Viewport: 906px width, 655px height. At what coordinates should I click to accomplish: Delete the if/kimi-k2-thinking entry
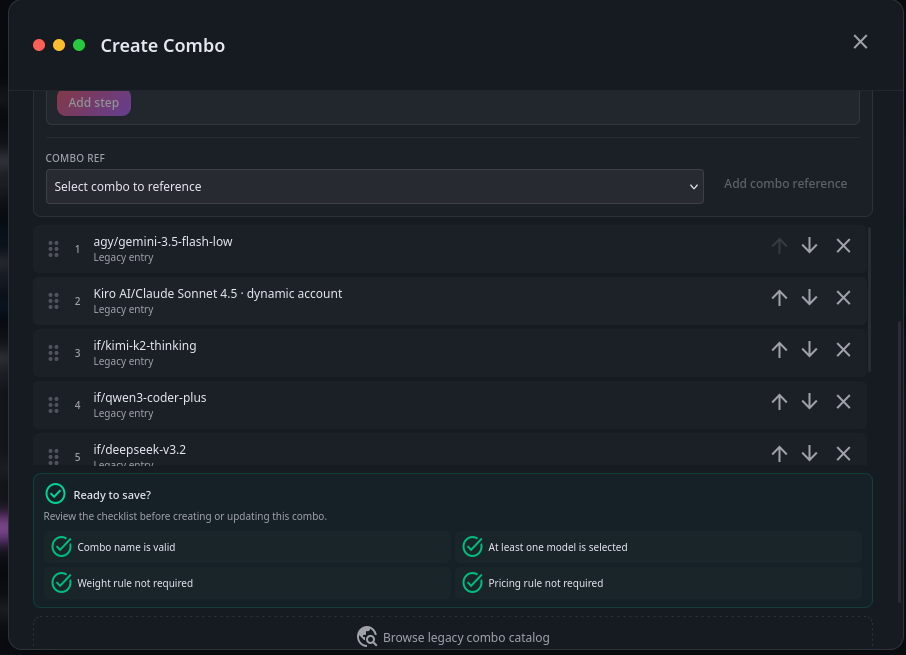click(843, 350)
